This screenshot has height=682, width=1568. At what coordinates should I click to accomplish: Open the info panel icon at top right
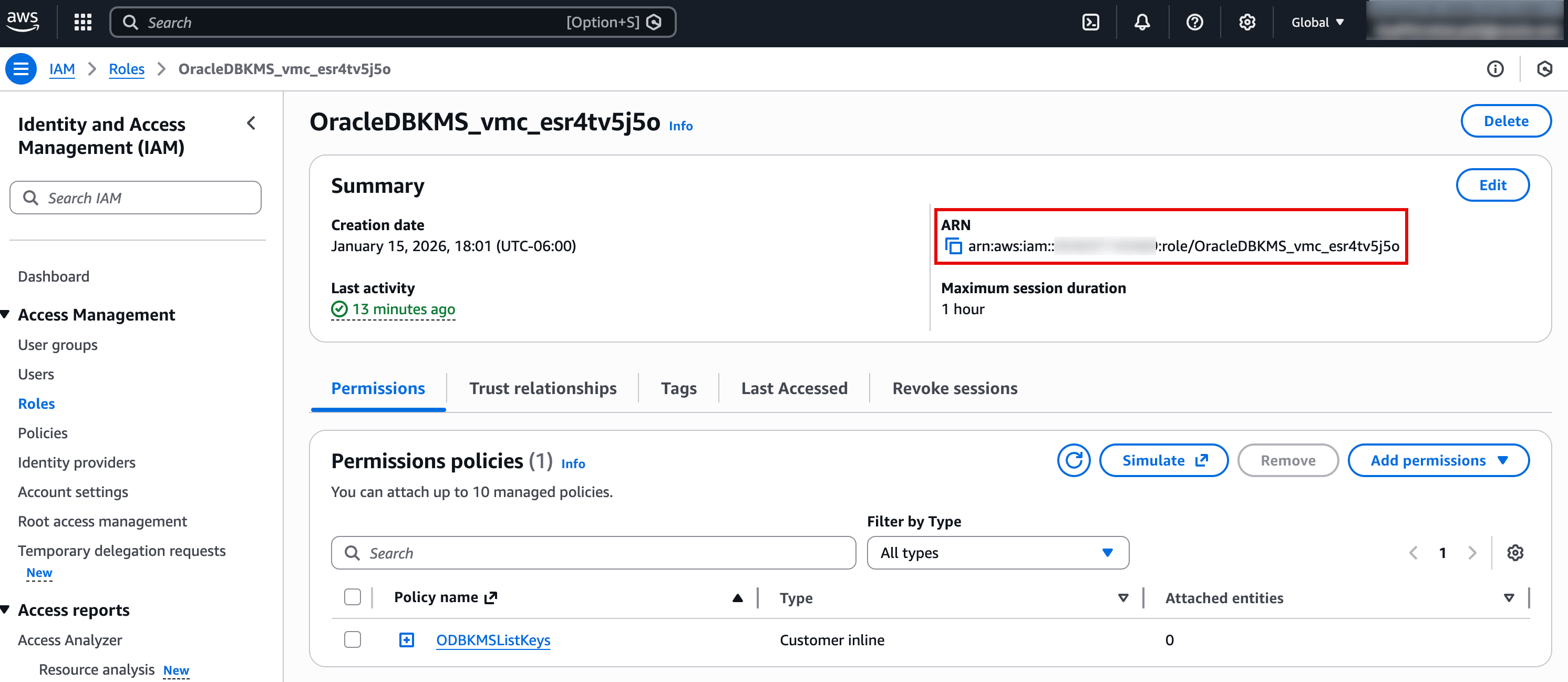(x=1495, y=69)
